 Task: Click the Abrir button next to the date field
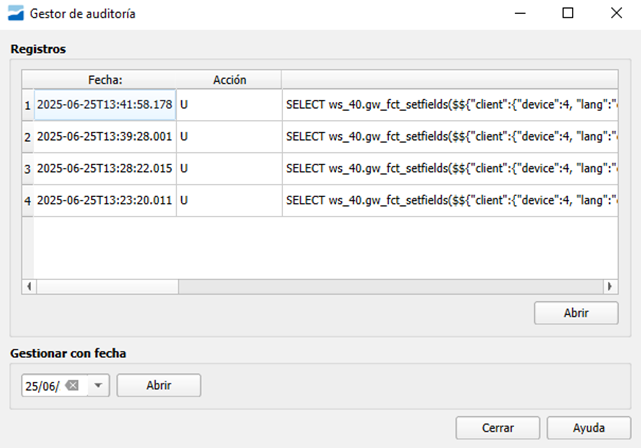click(x=159, y=385)
